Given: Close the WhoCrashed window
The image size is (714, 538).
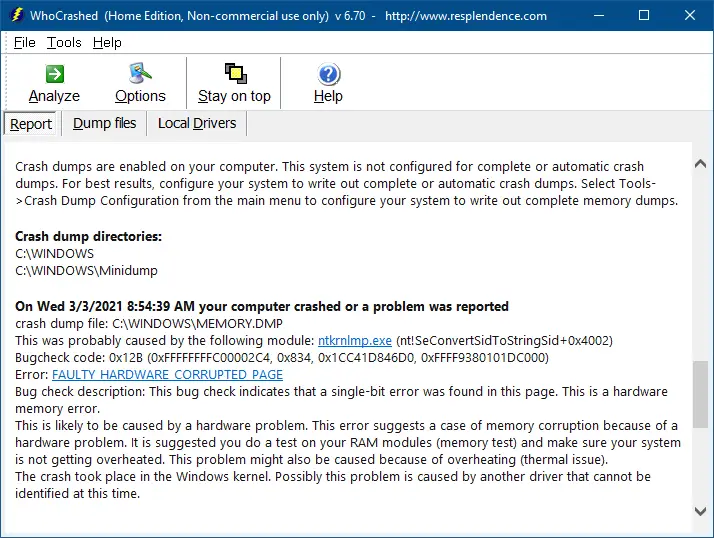Looking at the screenshot, I should click(x=690, y=15).
